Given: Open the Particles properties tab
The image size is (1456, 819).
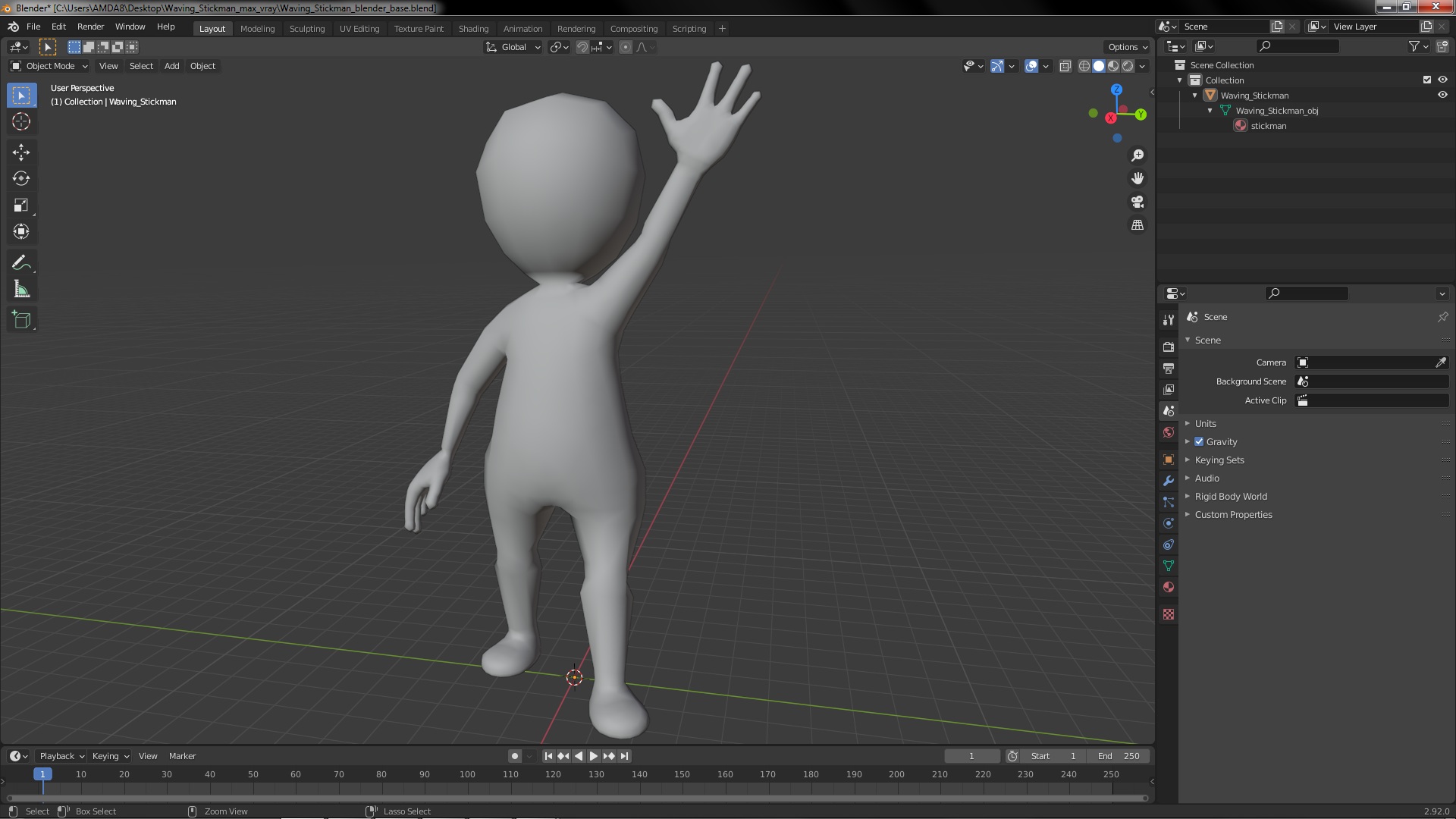Looking at the screenshot, I should (x=1169, y=502).
